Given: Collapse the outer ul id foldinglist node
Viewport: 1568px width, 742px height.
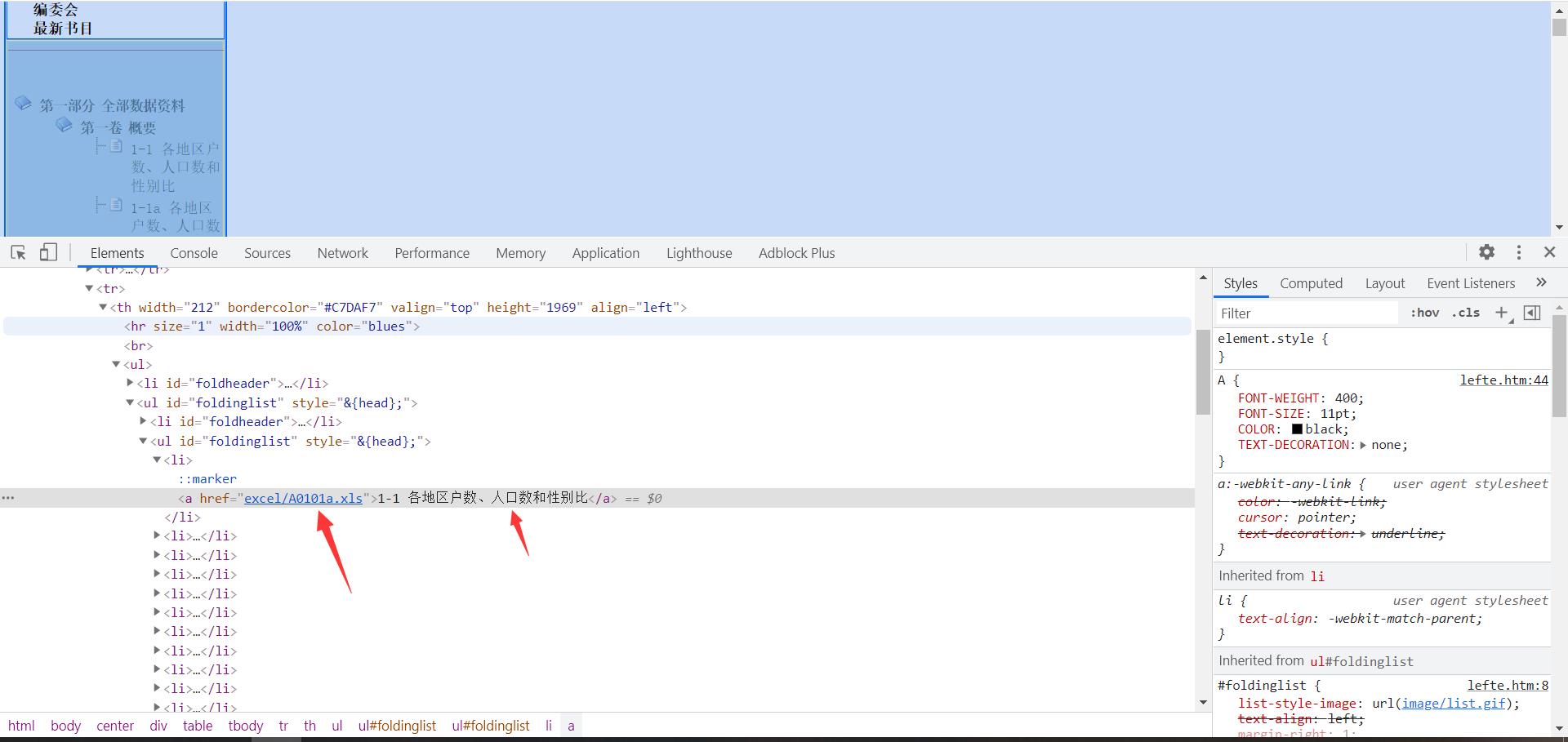Looking at the screenshot, I should (130, 402).
